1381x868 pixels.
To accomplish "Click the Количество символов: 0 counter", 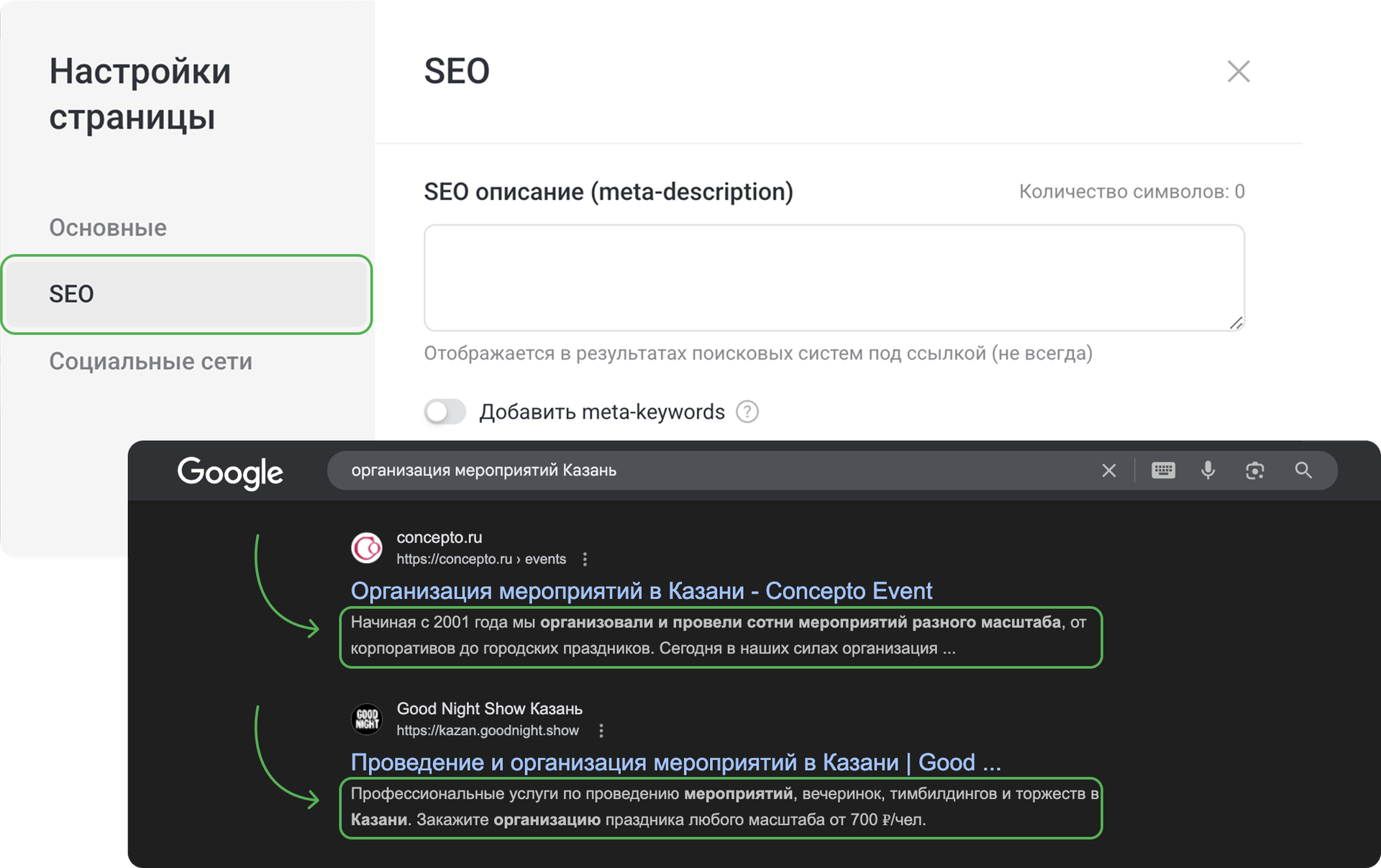I will pyautogui.click(x=1131, y=191).
